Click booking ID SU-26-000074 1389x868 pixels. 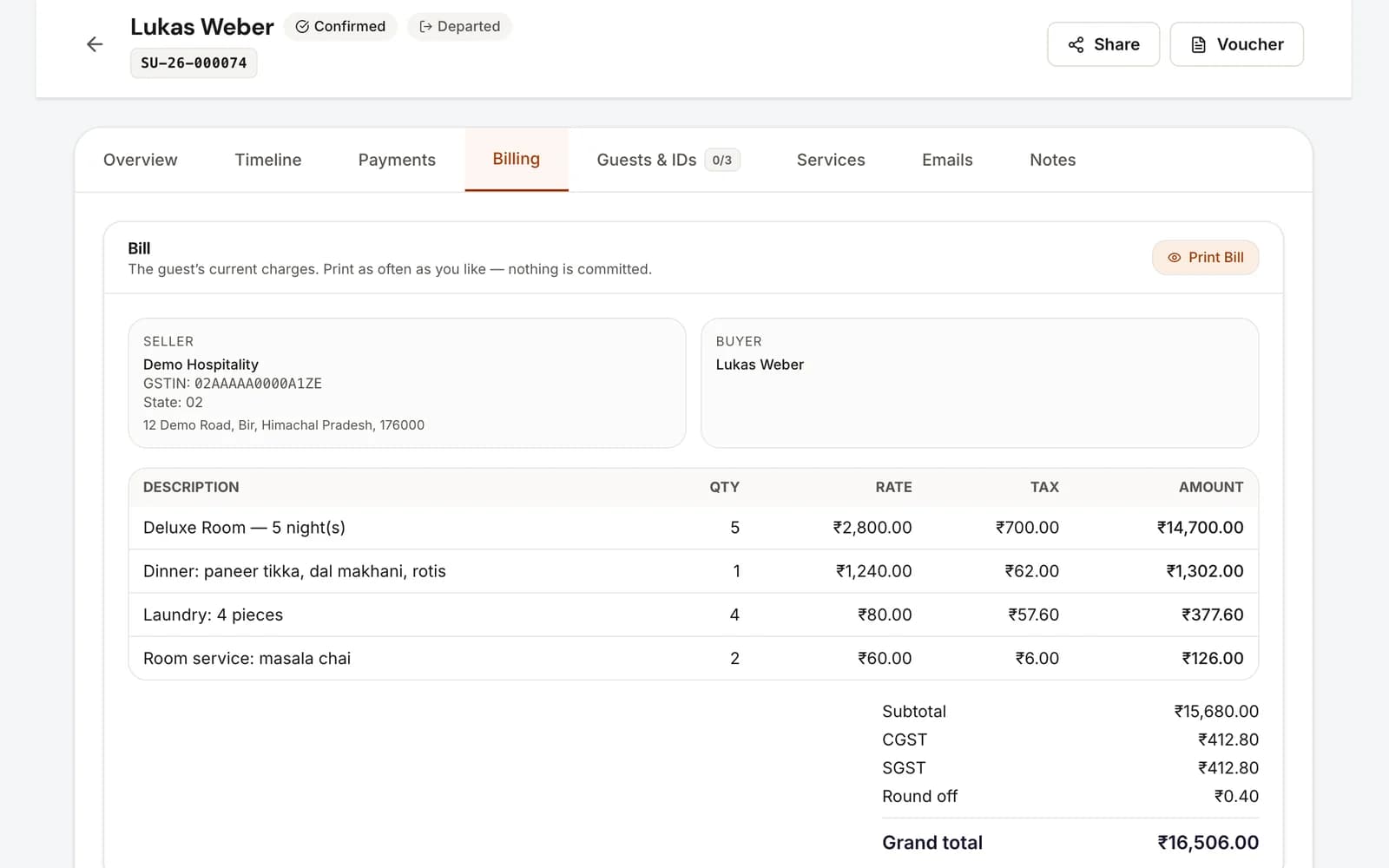pos(194,62)
